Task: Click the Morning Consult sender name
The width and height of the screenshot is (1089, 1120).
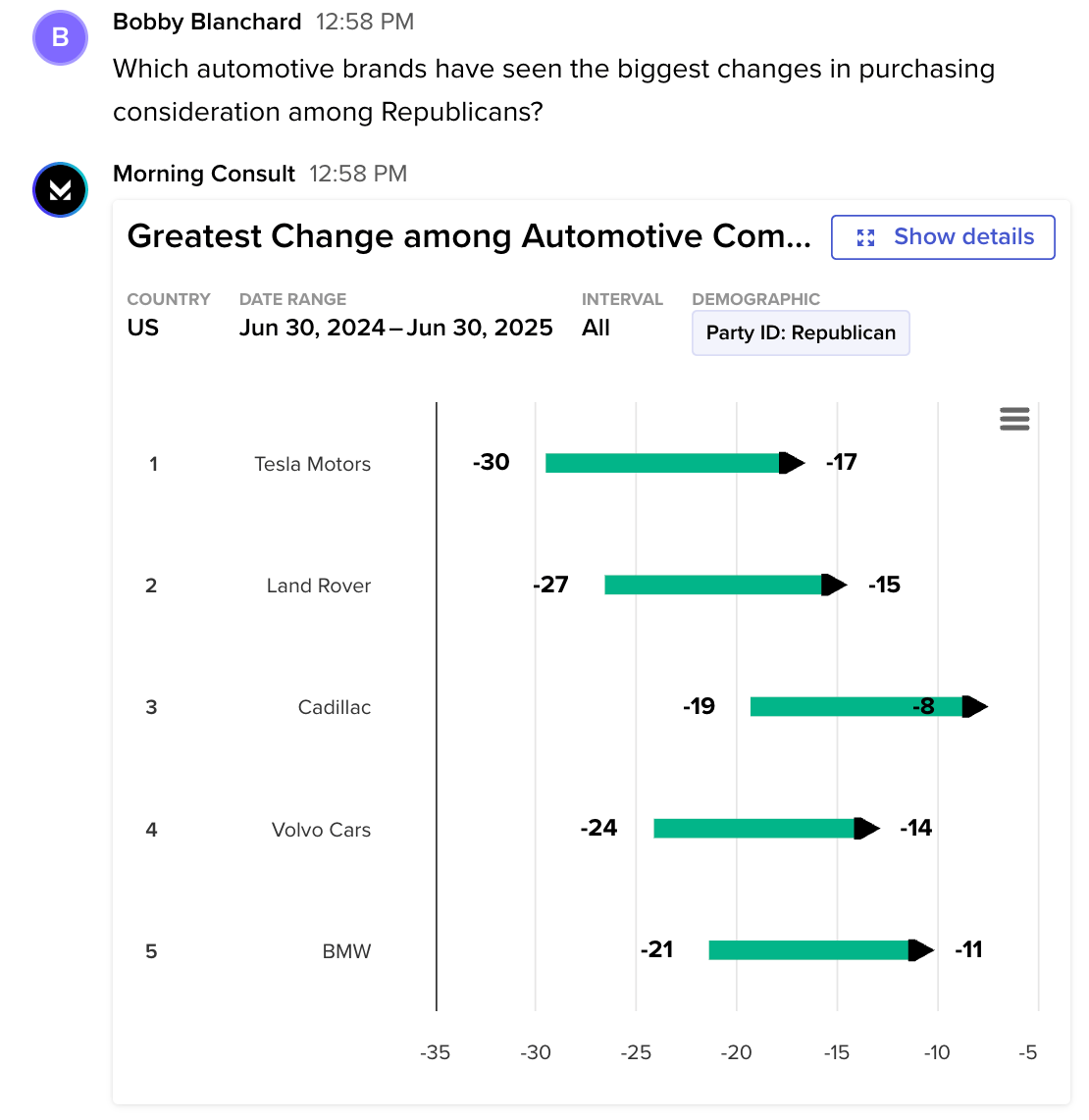Action: 204,174
